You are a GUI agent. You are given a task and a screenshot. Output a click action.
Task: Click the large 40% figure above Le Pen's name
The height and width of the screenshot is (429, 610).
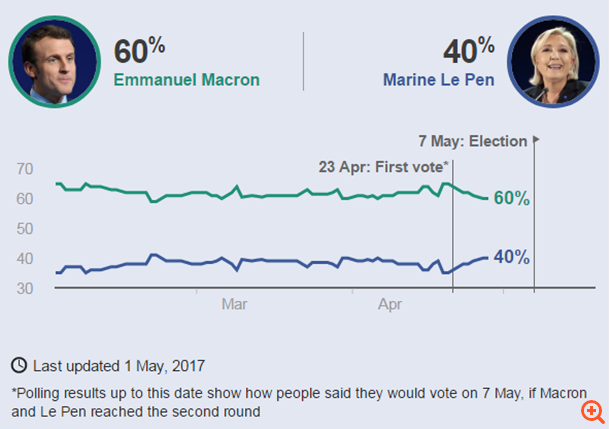(468, 49)
